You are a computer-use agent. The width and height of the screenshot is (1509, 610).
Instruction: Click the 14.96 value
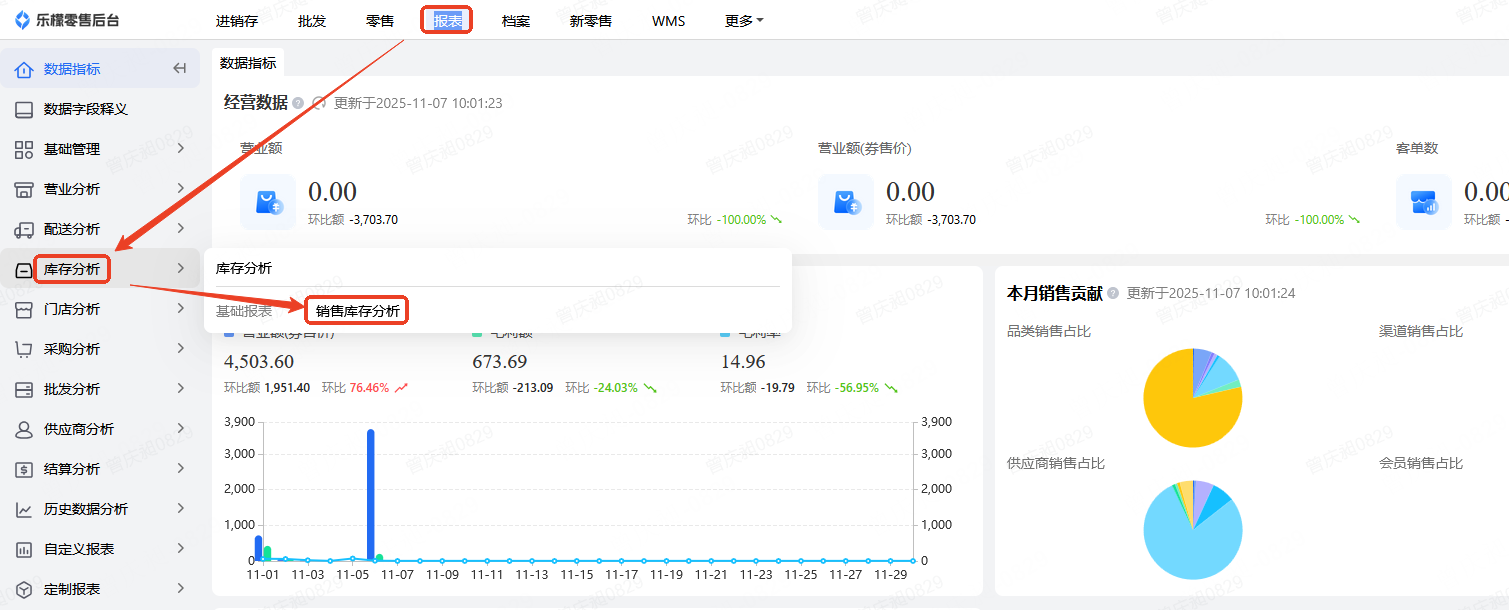pyautogui.click(x=743, y=362)
